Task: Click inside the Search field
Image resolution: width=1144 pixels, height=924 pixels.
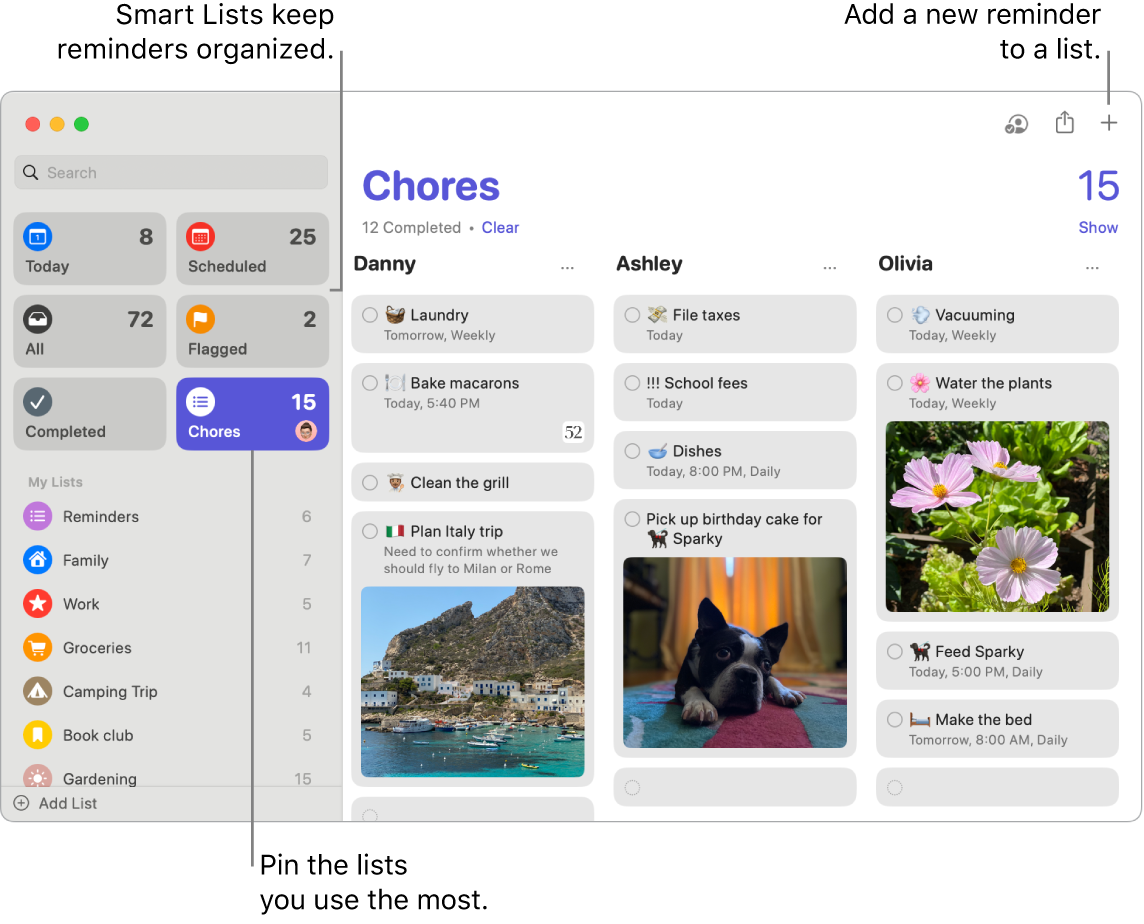Action: [x=170, y=172]
